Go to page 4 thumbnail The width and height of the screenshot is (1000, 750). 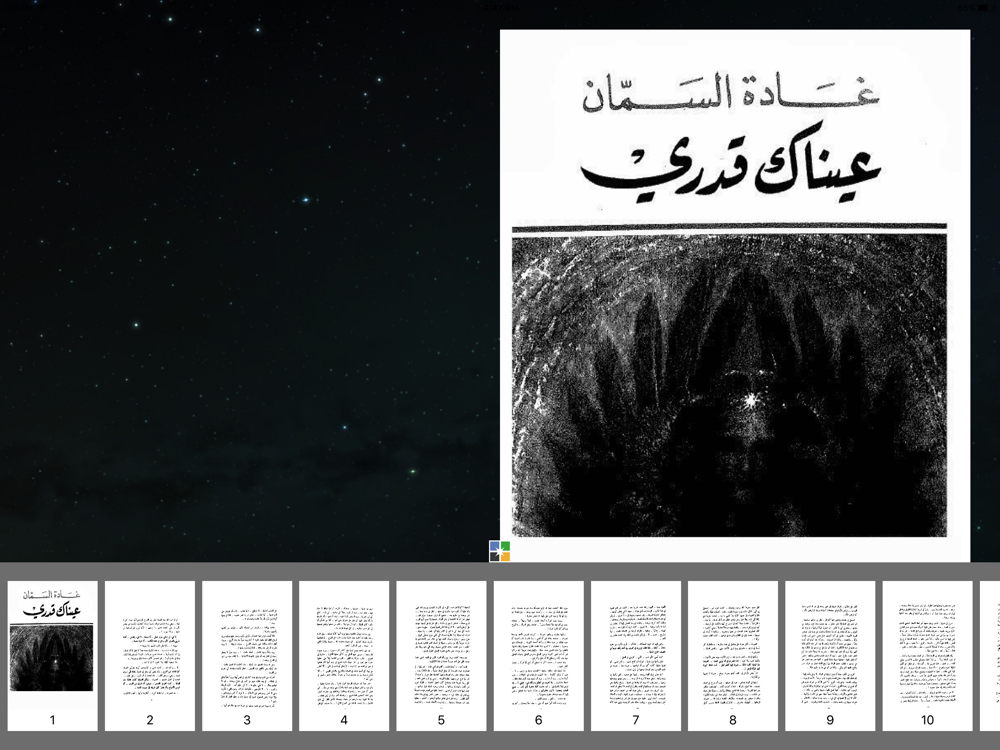[x=344, y=655]
